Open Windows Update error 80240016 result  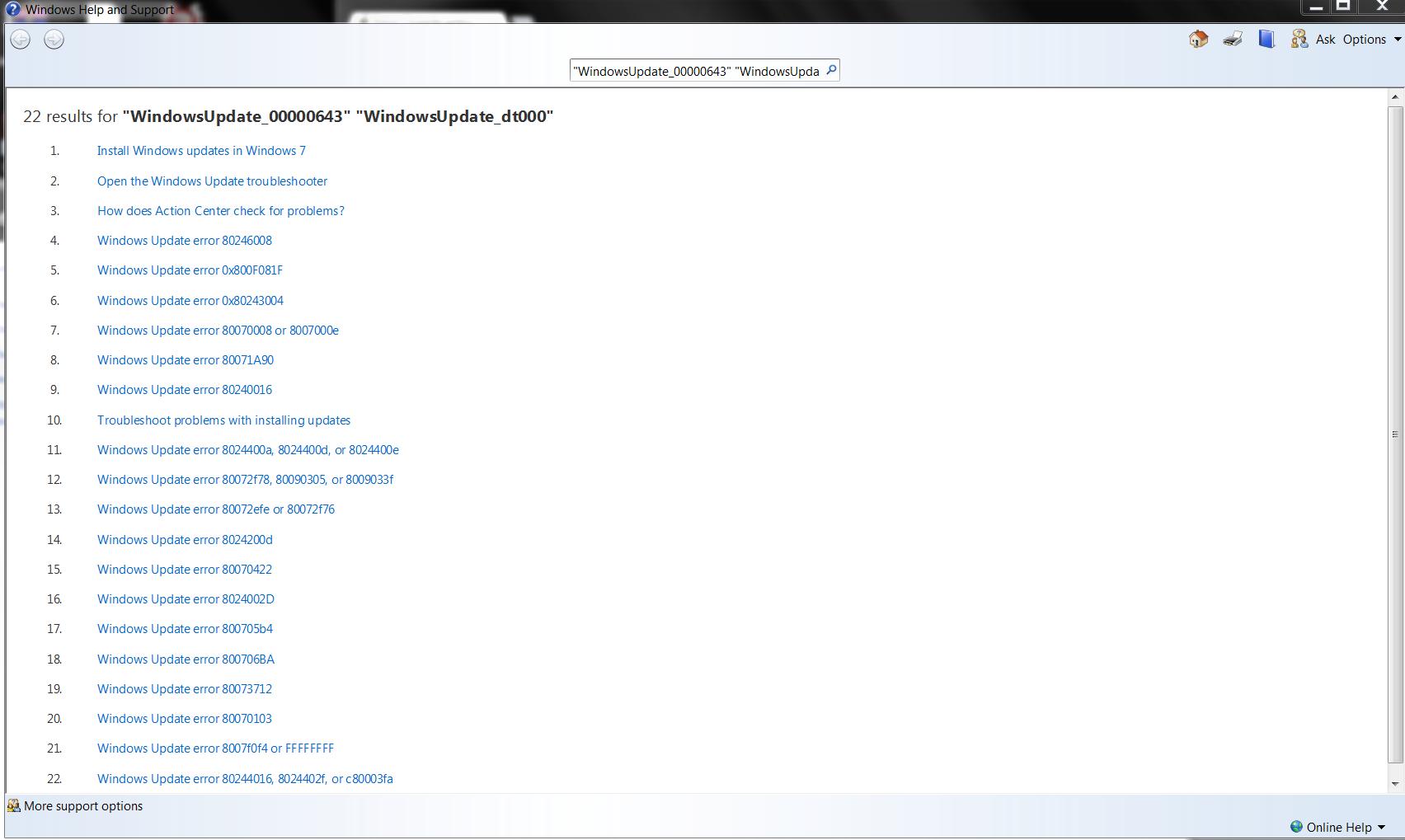coord(185,390)
